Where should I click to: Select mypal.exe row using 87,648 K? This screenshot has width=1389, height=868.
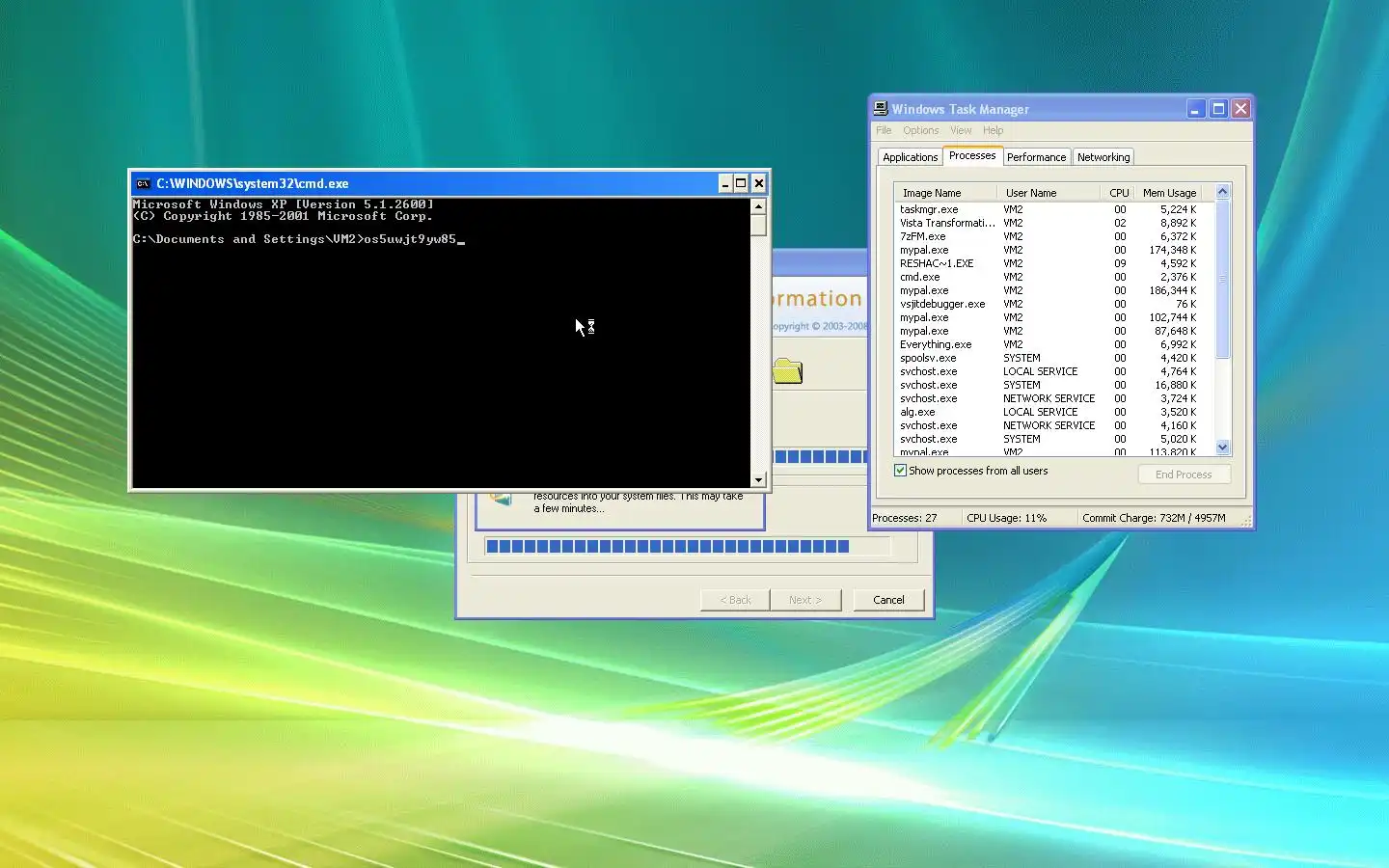1053,331
